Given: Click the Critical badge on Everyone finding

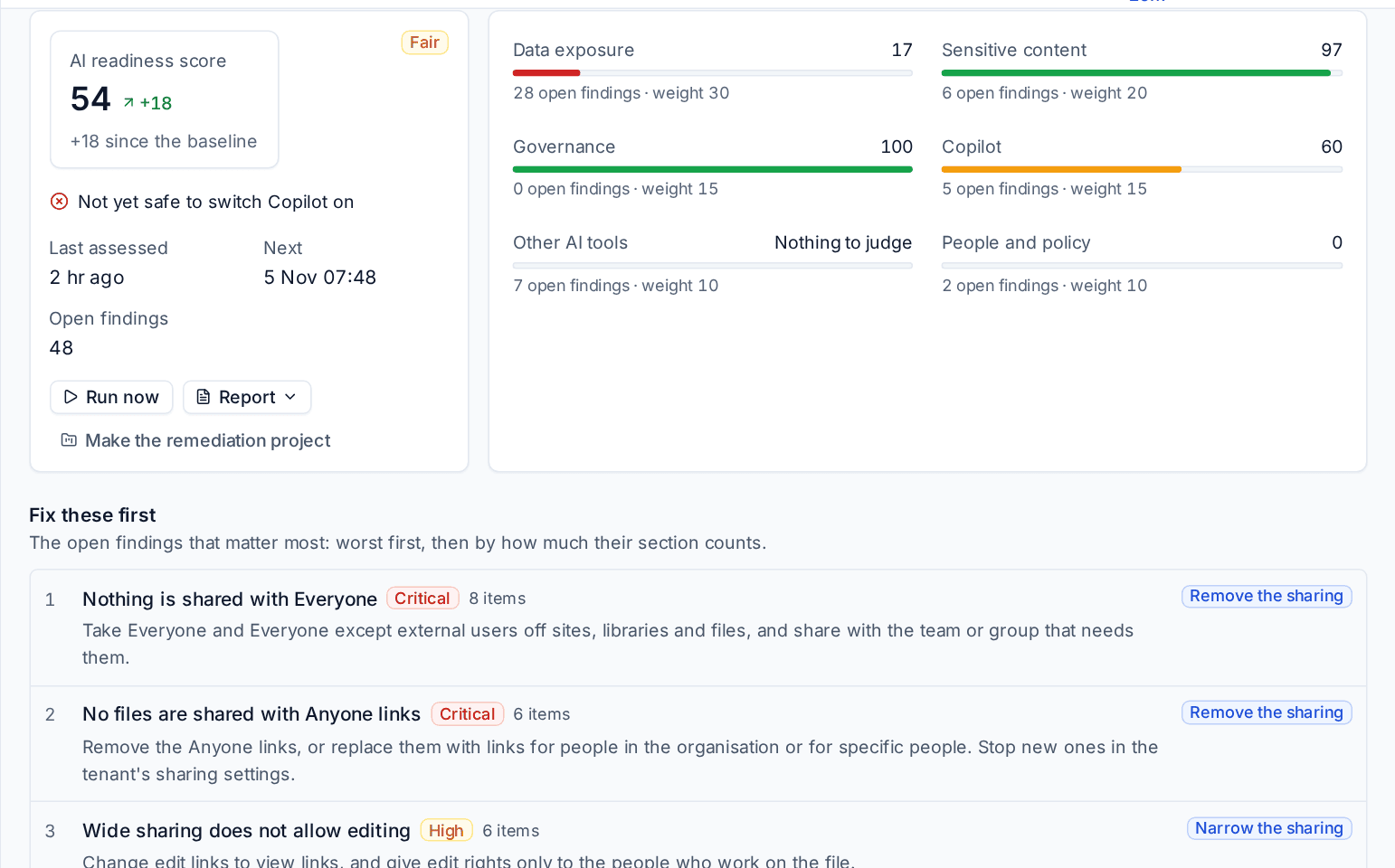Looking at the screenshot, I should 422,599.
